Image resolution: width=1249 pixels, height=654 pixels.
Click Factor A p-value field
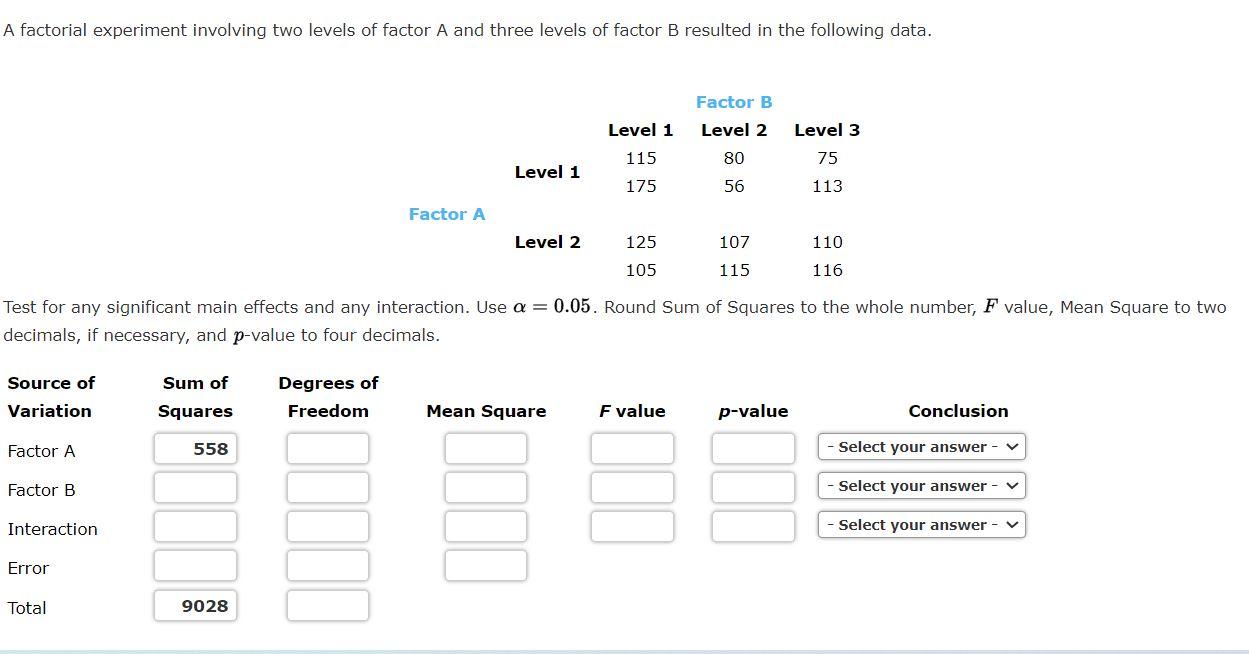[753, 448]
